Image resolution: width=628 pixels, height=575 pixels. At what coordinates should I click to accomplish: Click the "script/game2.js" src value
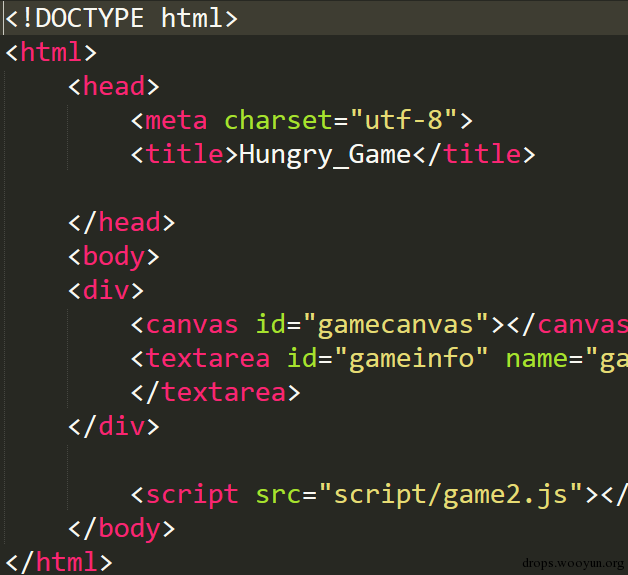click(x=451, y=496)
